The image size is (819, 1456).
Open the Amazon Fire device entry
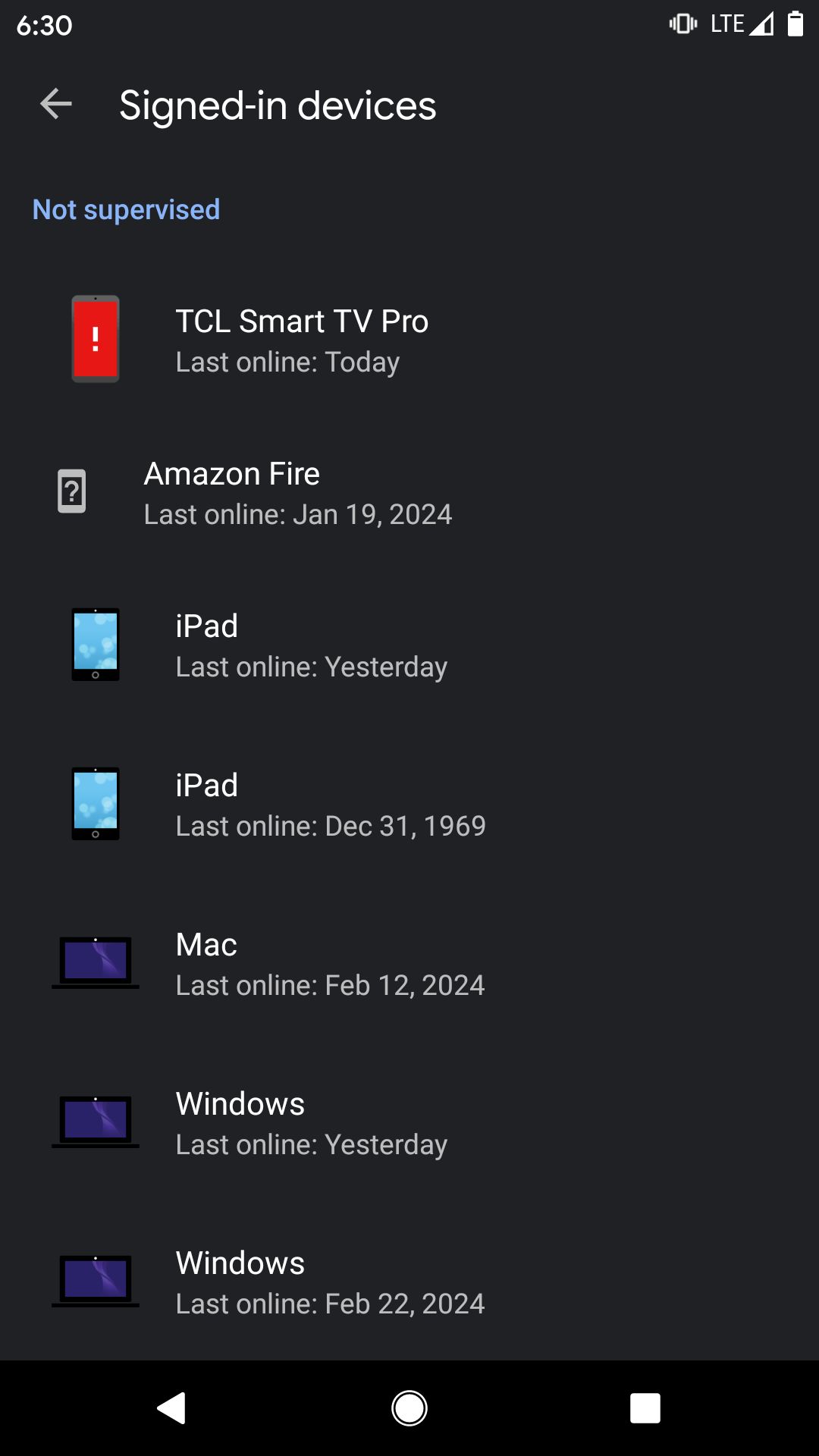298,493
